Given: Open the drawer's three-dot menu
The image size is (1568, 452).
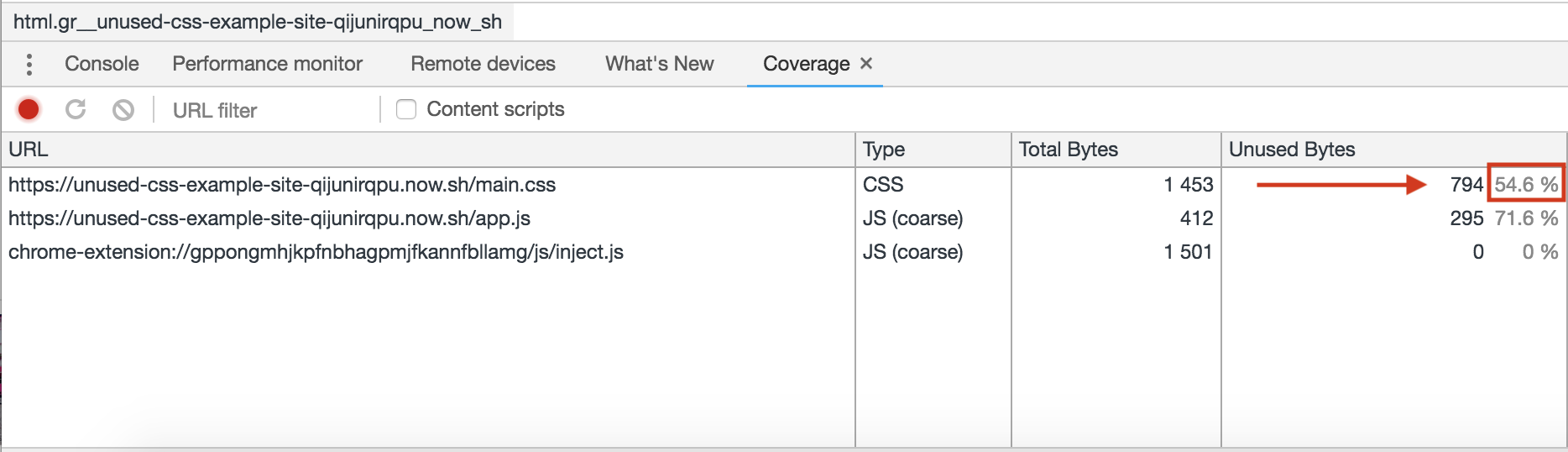Looking at the screenshot, I should click(29, 64).
